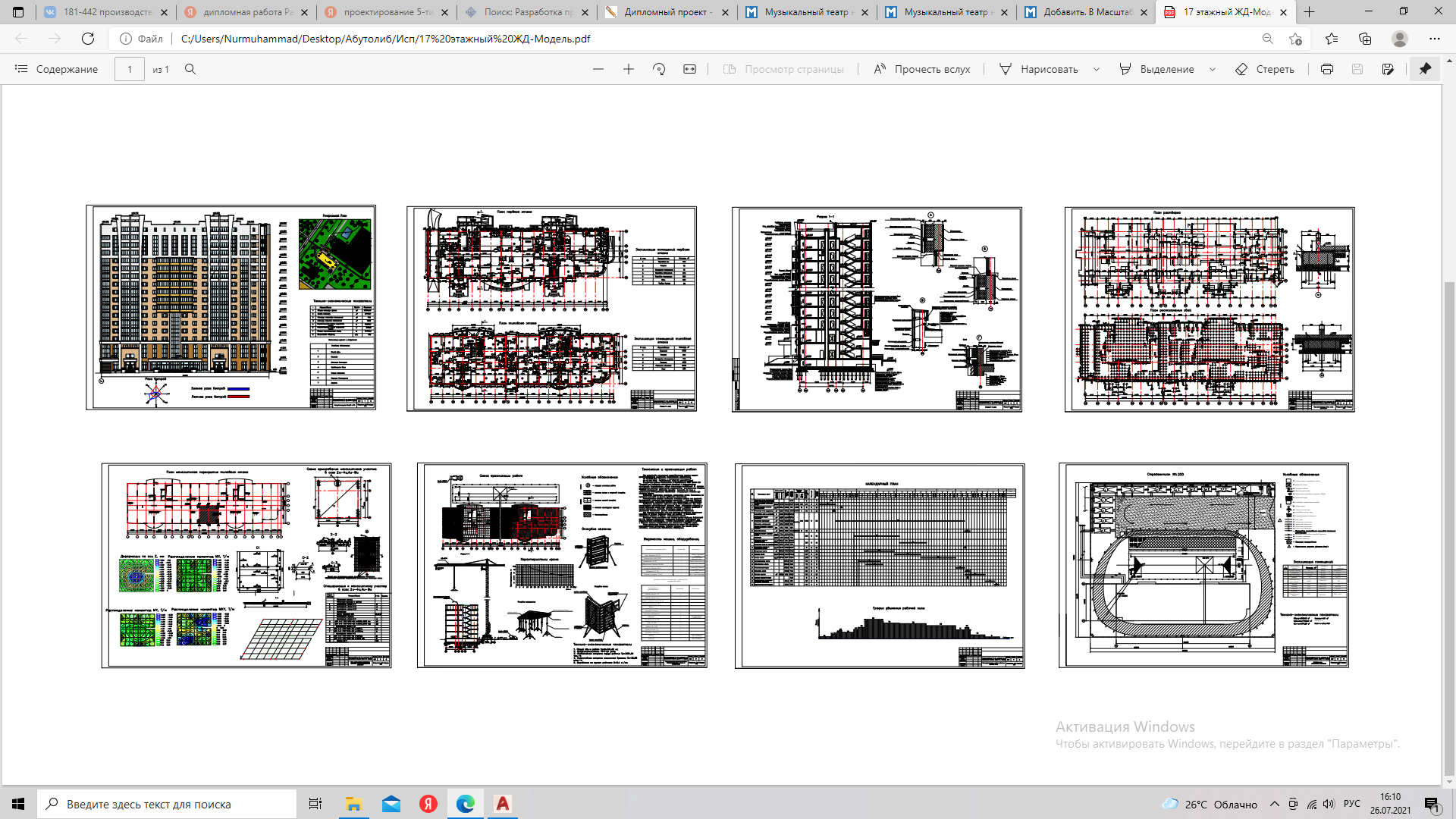Screen dimensions: 1456x819
Task: Click the file path address bar
Action: 682,39
